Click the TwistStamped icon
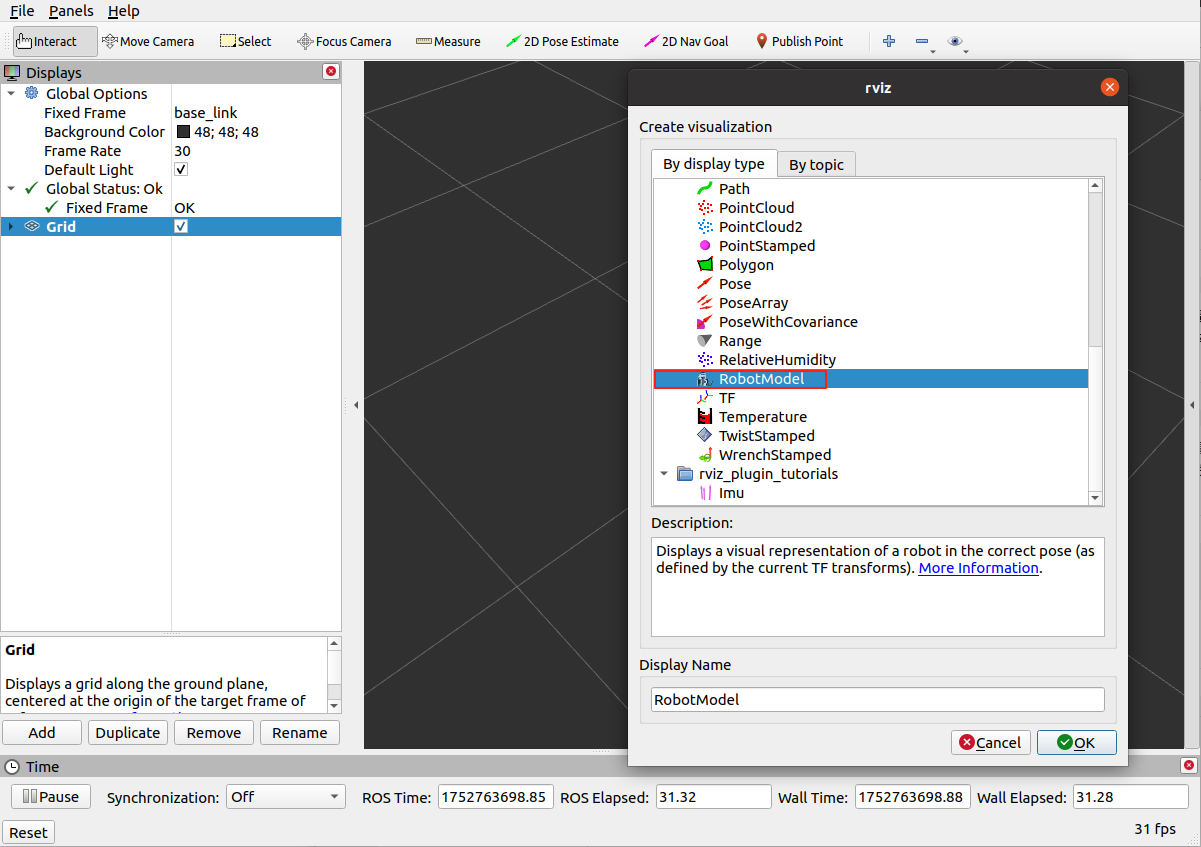This screenshot has height=847, width=1201. [705, 435]
